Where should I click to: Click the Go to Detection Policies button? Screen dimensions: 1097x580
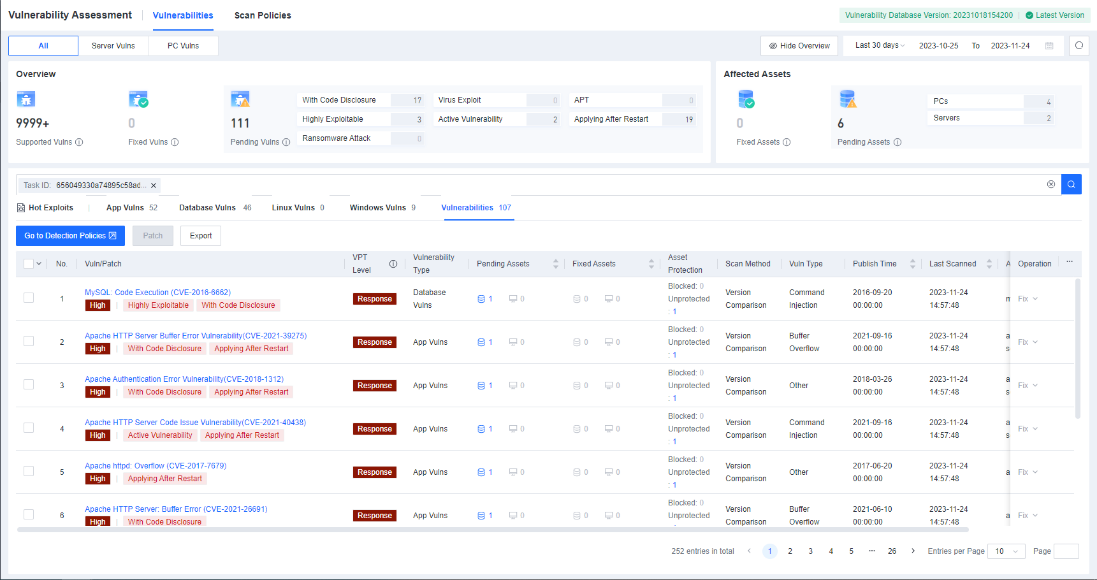(x=70, y=235)
